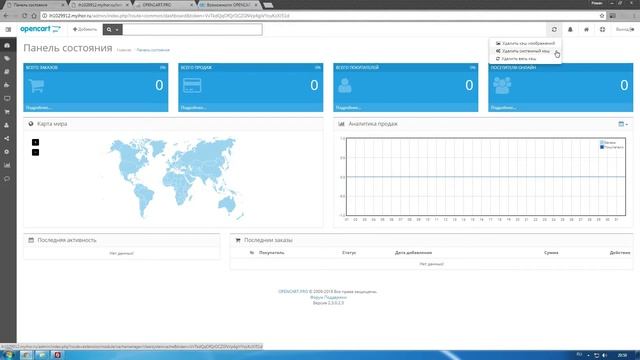This screenshot has width=640, height=360.
Task: Open the Customers person icon in the sidebar
Action: [7, 125]
